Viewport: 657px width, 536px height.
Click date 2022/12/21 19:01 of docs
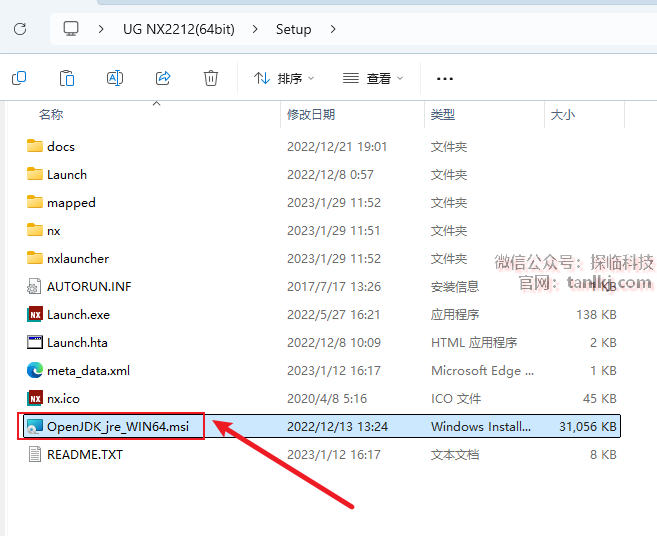pyautogui.click(x=337, y=147)
